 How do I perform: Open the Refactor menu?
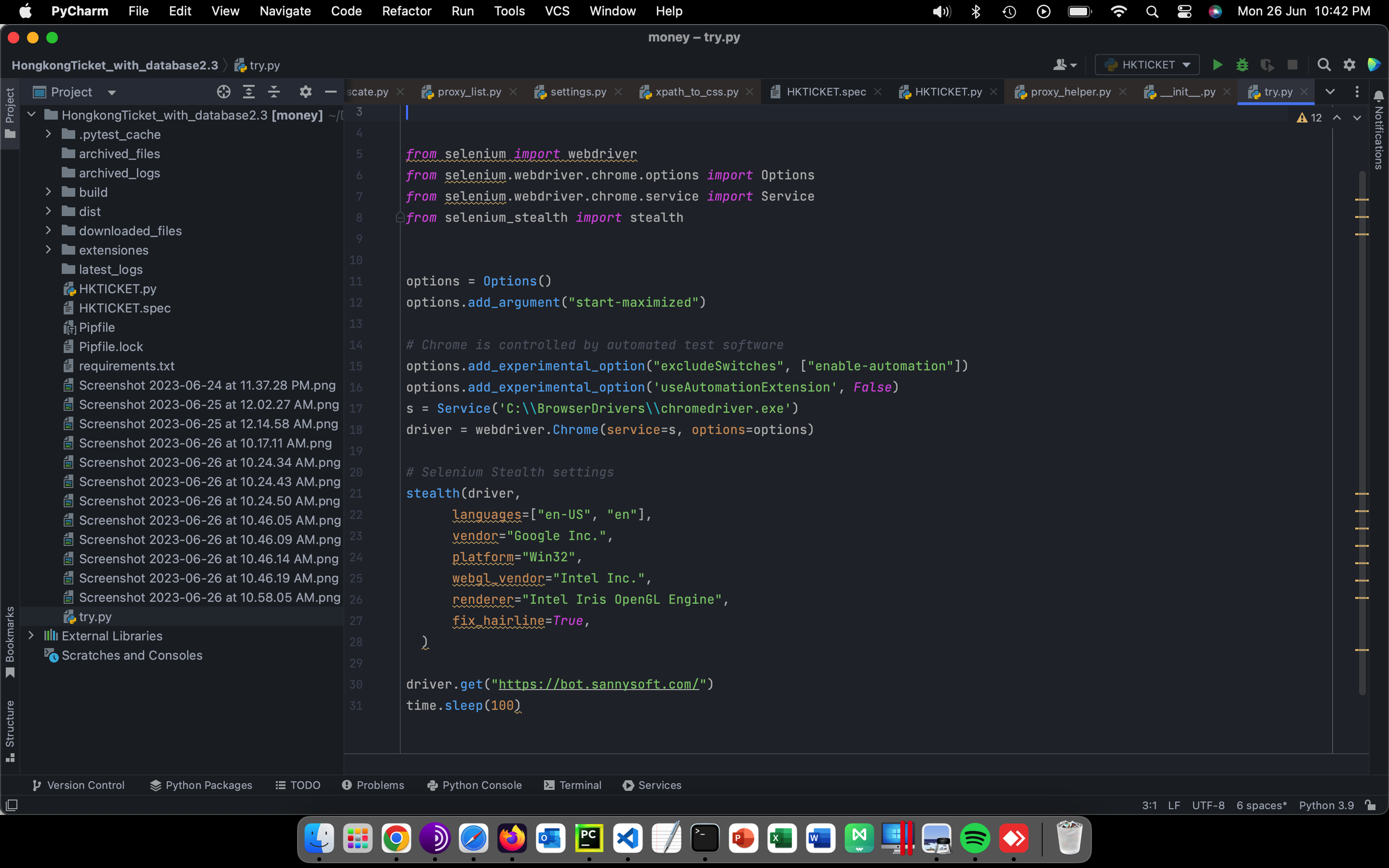tap(406, 11)
